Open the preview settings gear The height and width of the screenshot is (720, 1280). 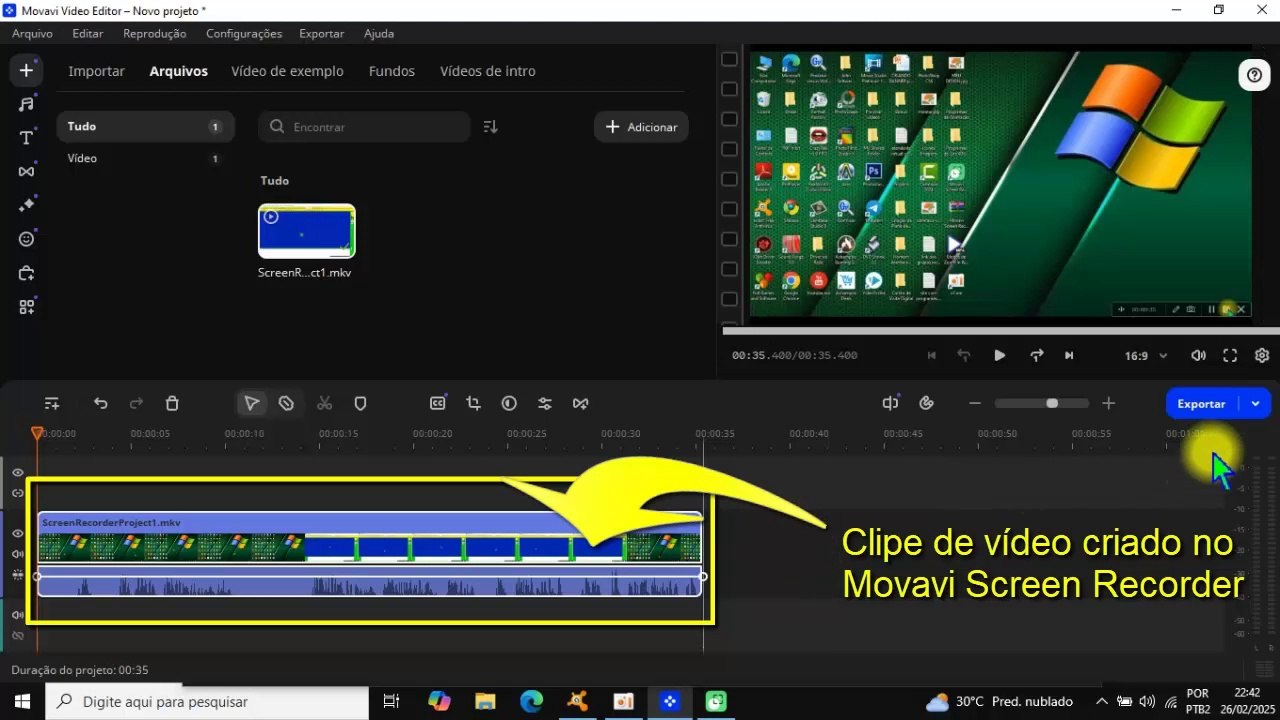(1262, 355)
